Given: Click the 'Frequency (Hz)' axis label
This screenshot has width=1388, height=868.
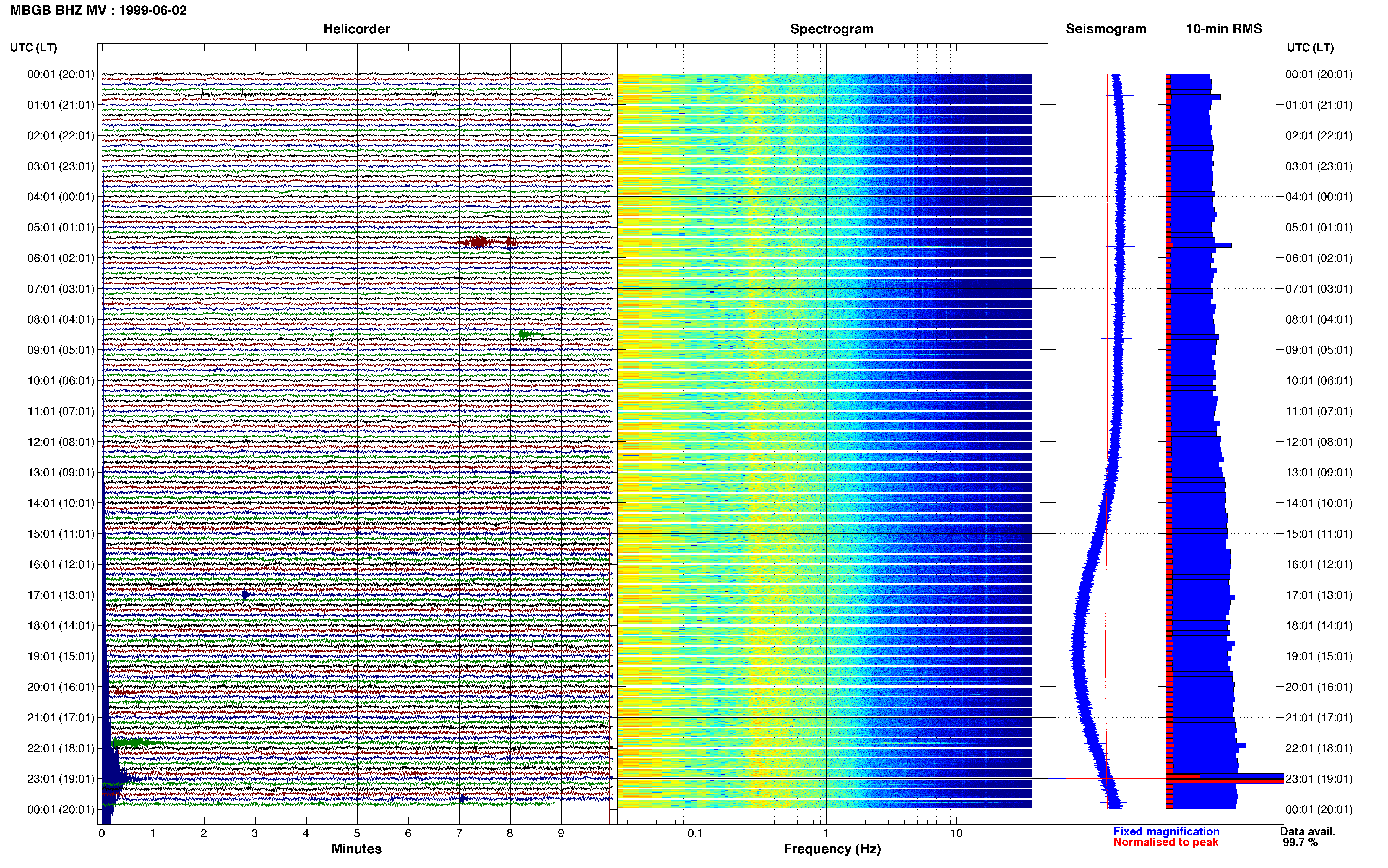Looking at the screenshot, I should (832, 849).
